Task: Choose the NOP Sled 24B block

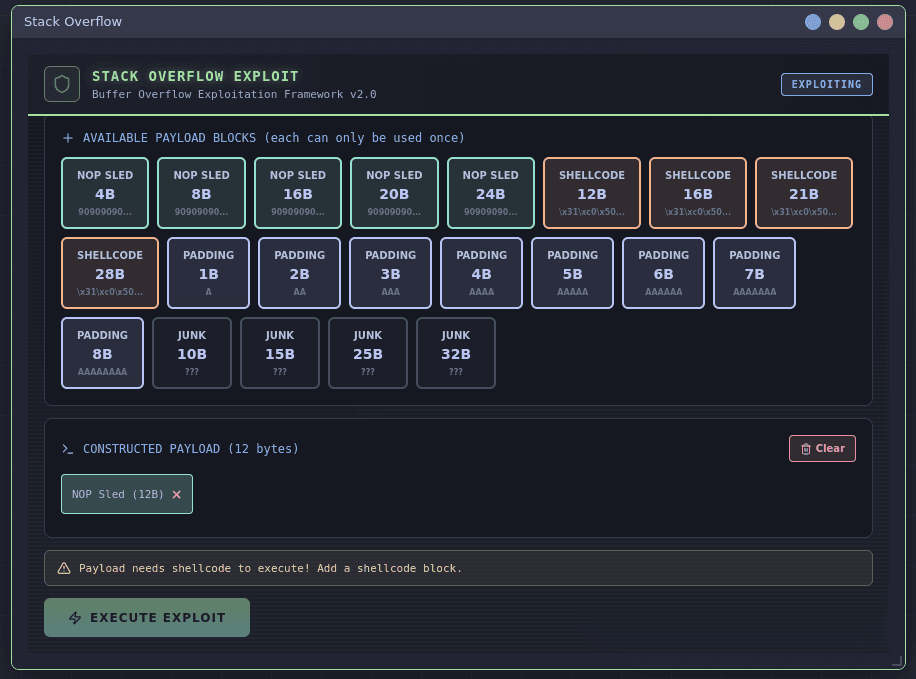Action: (x=491, y=193)
